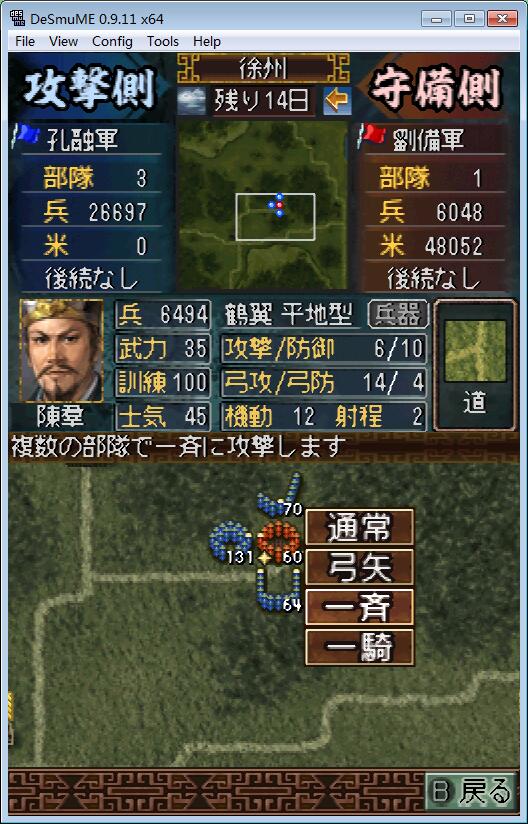
Task: Open the Tools menu
Action: pyautogui.click(x=163, y=42)
